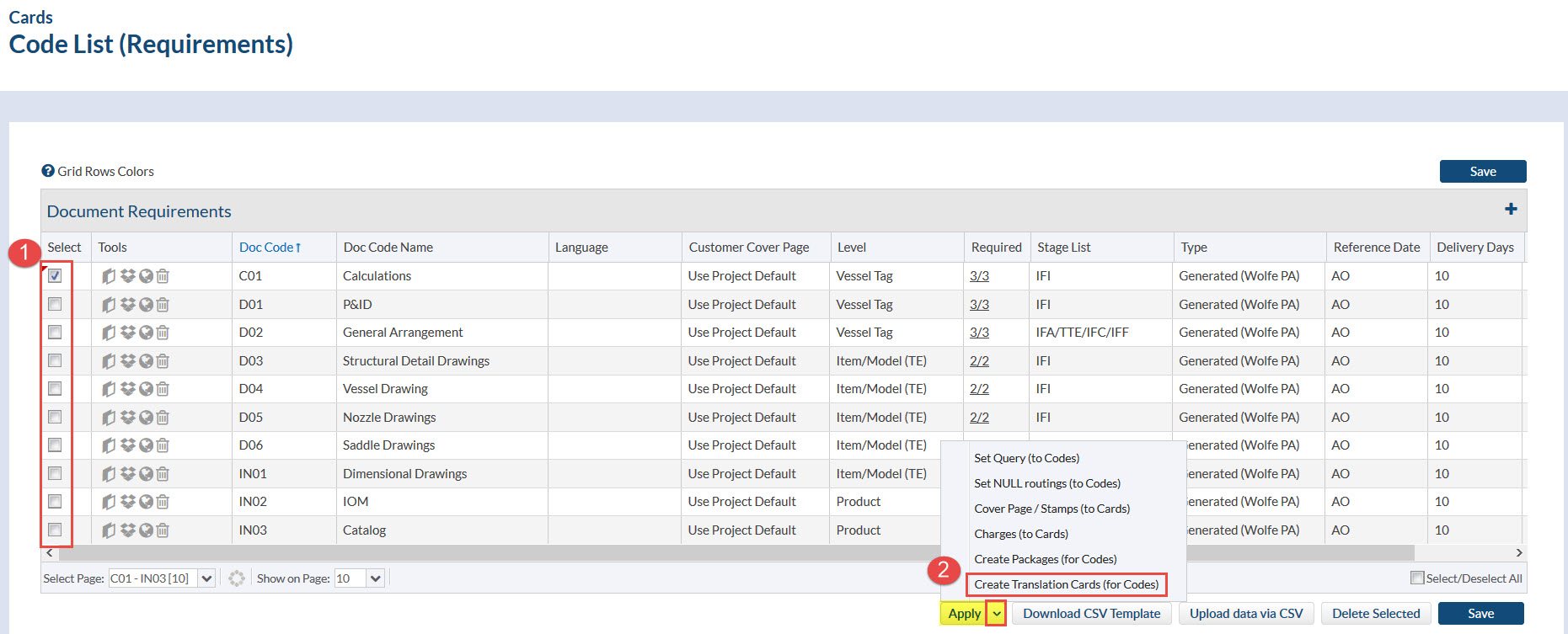Click the trash icon for D05 Nozzle Drawings
1568x634 pixels.
pyautogui.click(x=163, y=418)
